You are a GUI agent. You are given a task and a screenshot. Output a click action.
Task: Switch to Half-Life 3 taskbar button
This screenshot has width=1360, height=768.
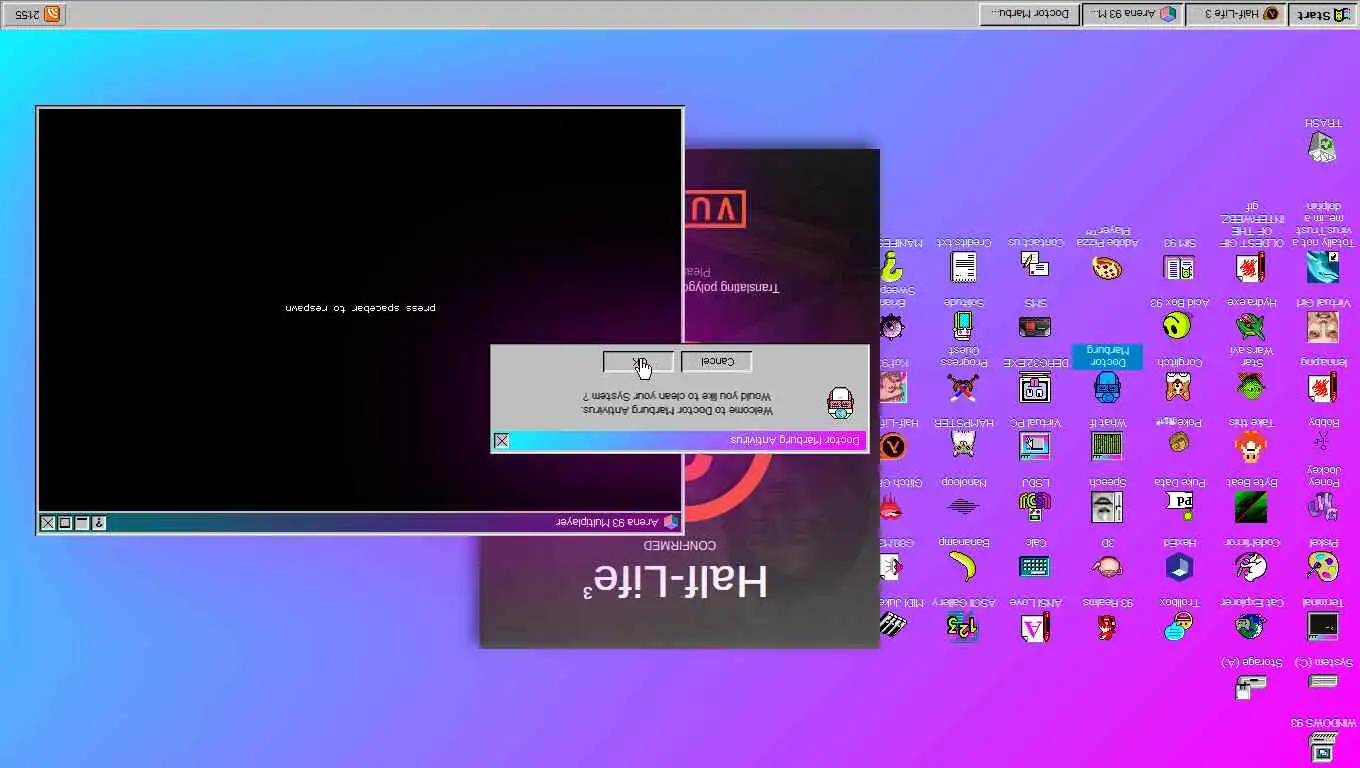1235,14
